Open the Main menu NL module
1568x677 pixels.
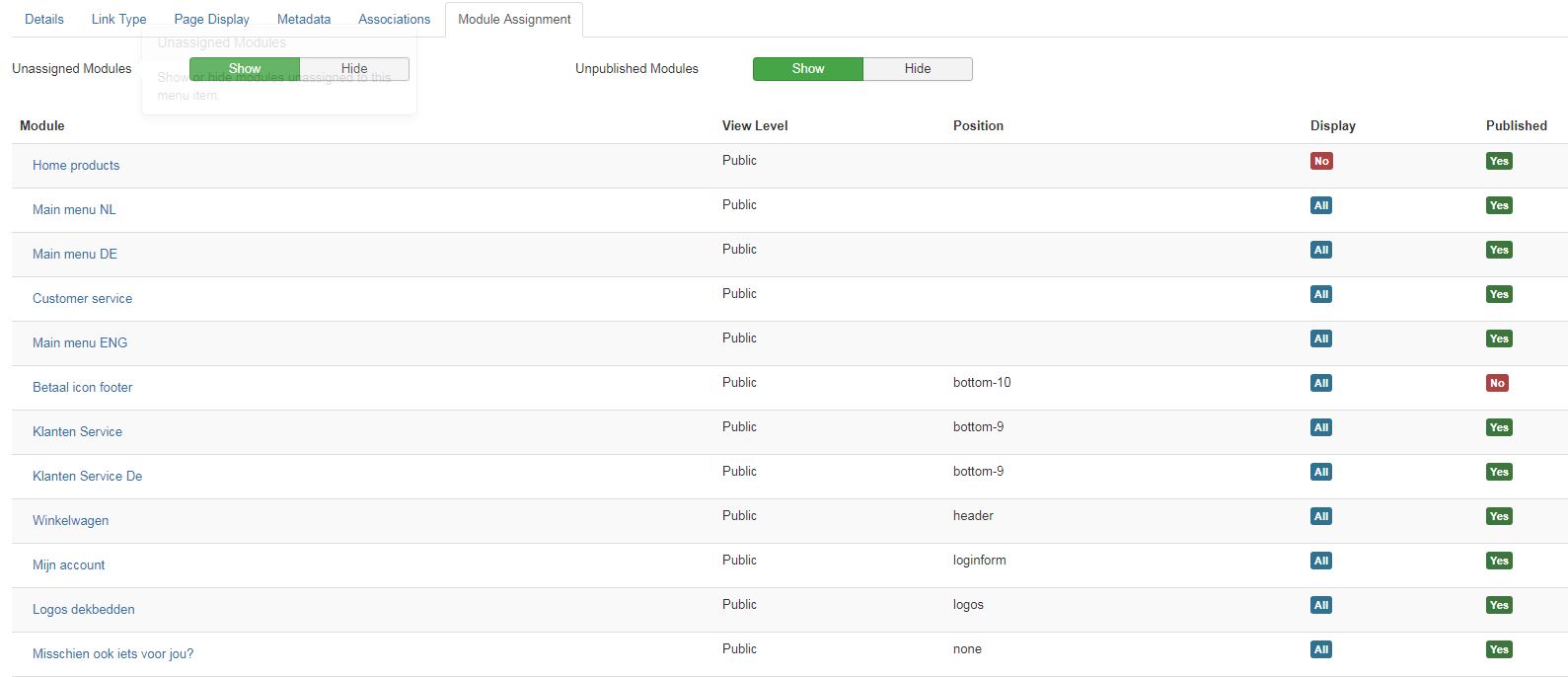tap(74, 209)
